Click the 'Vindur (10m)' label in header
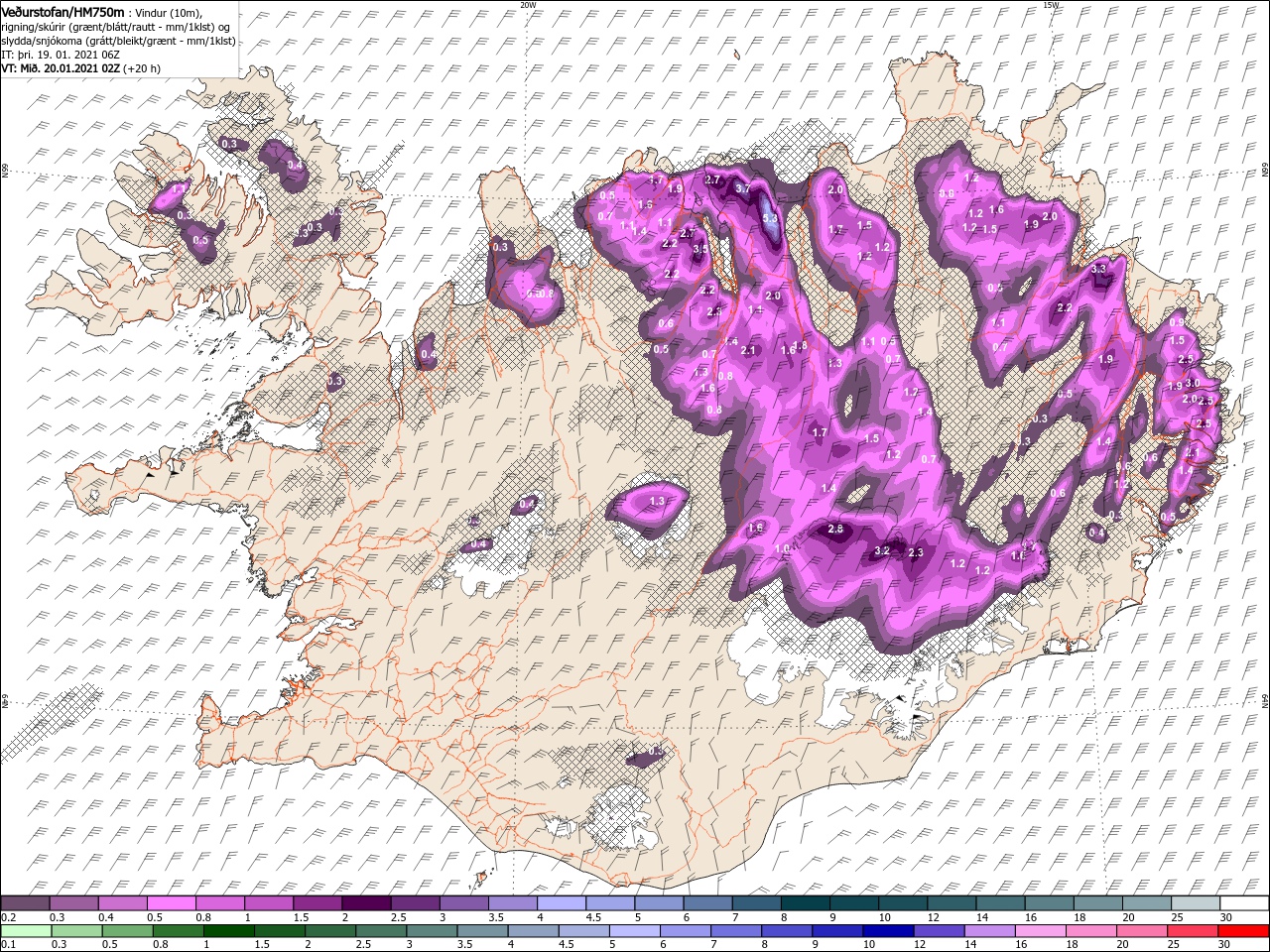Viewport: 1270px width, 952px height. tap(169, 14)
